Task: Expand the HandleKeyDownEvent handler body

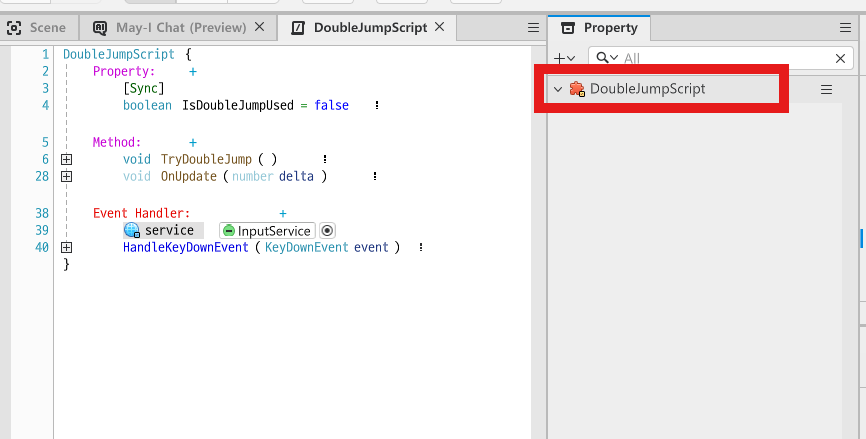Action: click(66, 247)
